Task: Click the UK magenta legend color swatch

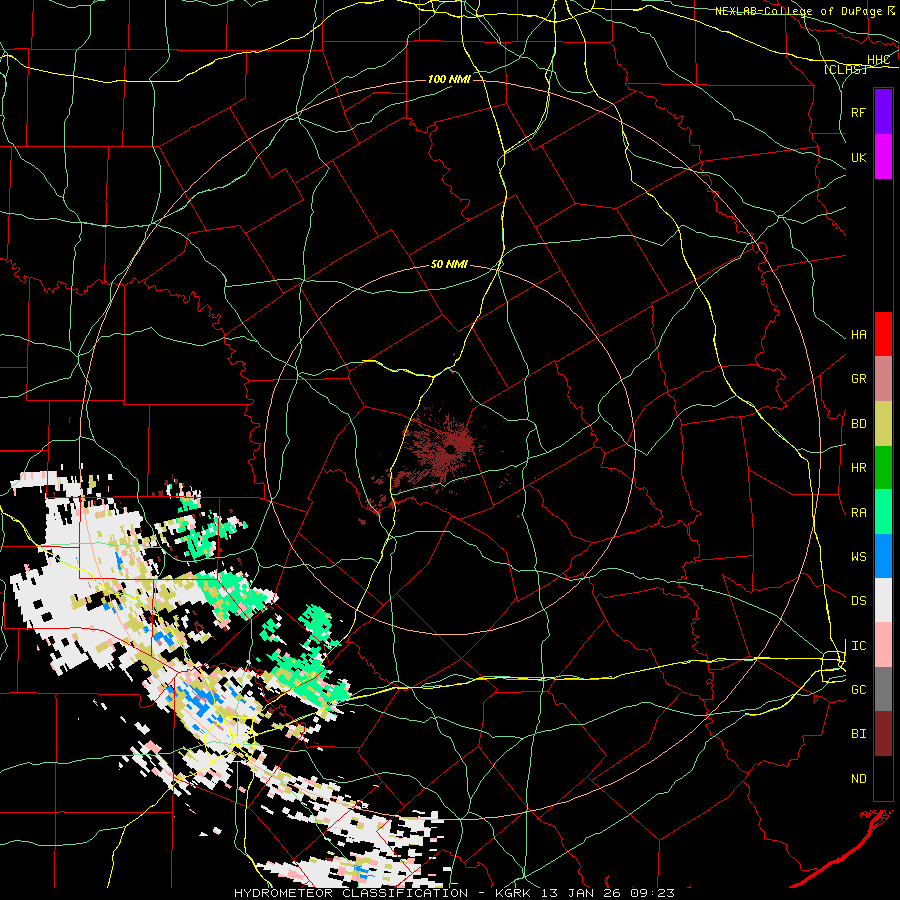Action: coord(883,157)
